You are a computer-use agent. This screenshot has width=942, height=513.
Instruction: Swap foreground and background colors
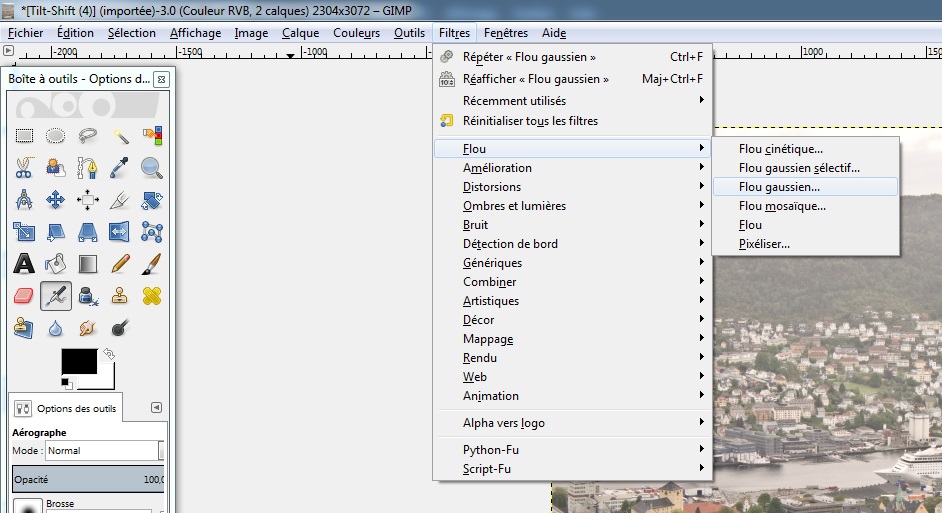(109, 354)
